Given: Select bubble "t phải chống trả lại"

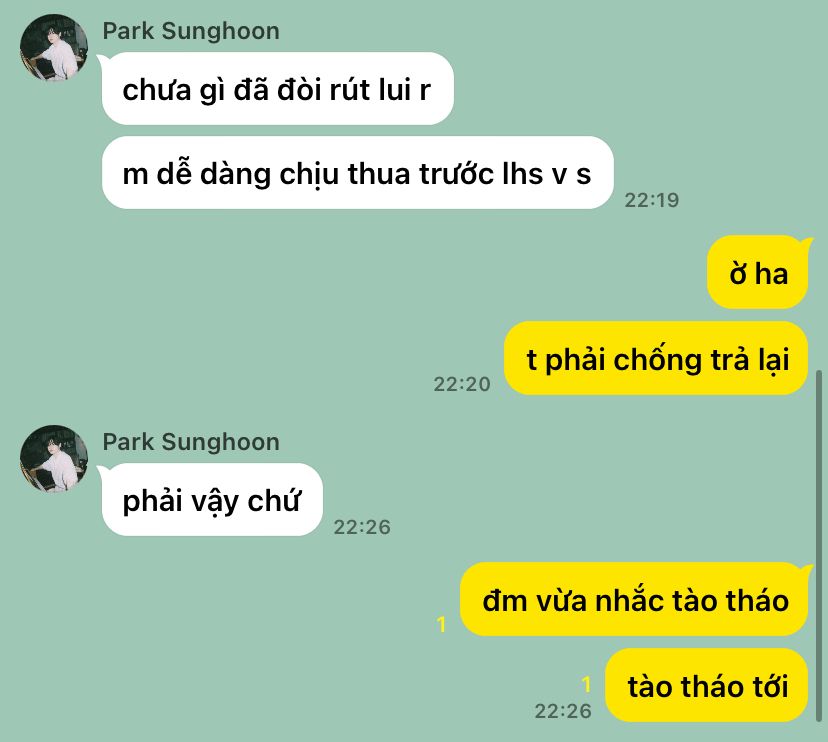Looking at the screenshot, I should [x=656, y=358].
